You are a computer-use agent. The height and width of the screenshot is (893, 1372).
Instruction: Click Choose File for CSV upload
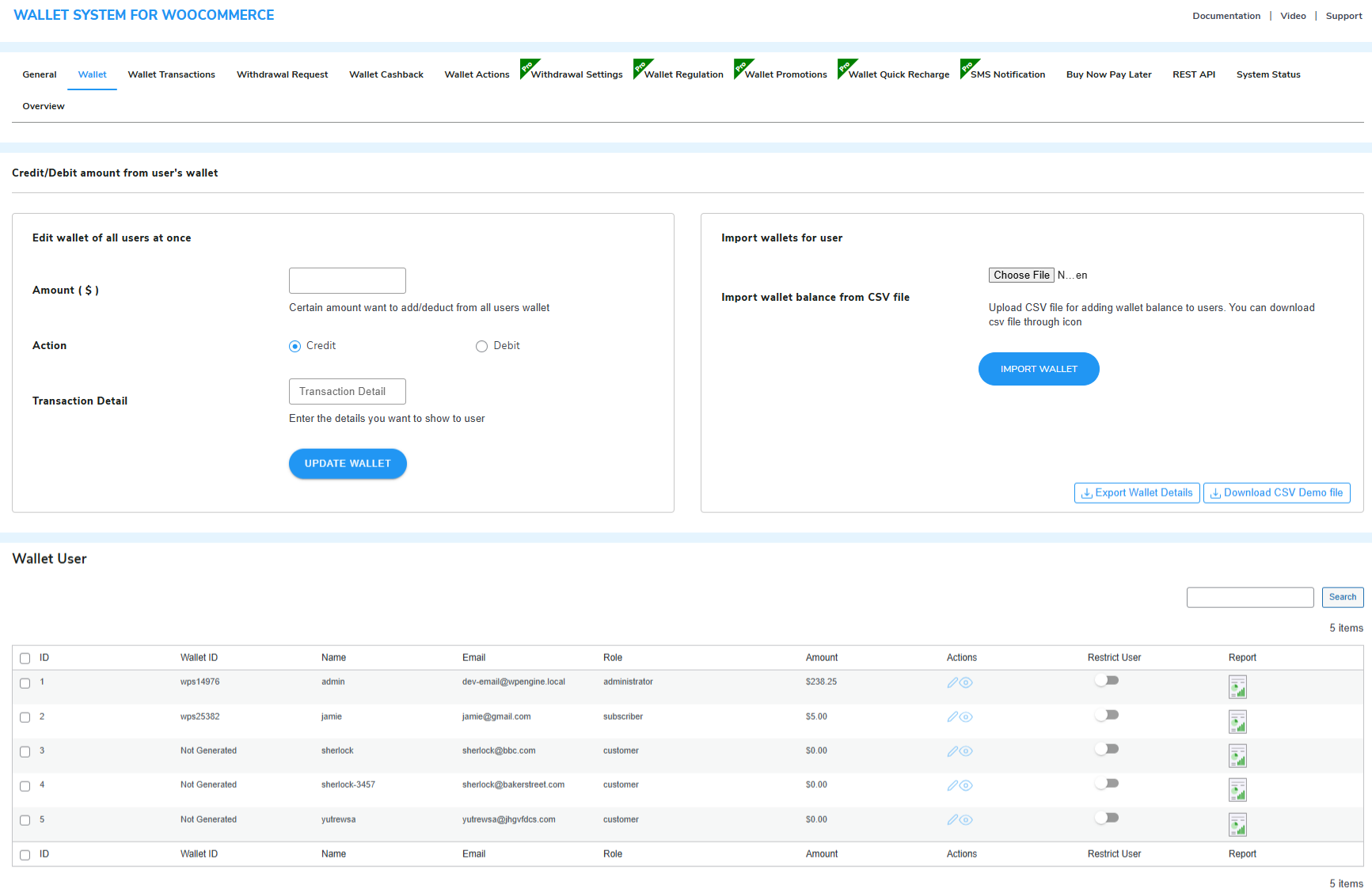click(x=1021, y=275)
